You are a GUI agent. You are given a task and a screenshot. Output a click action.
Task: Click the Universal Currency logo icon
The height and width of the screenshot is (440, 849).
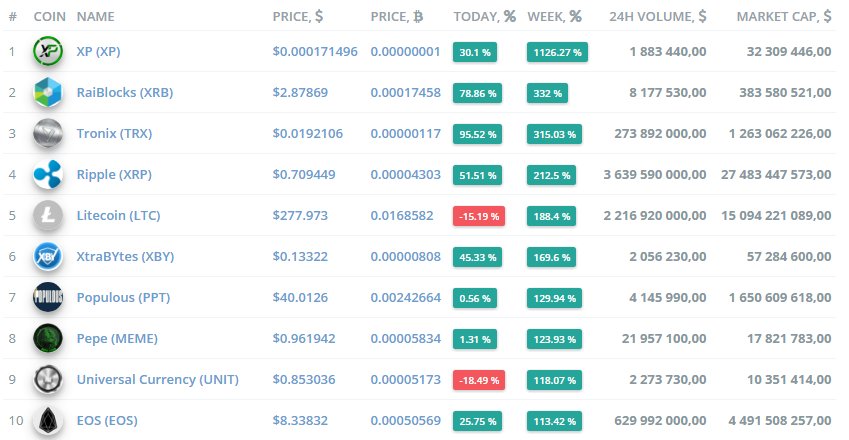48,379
